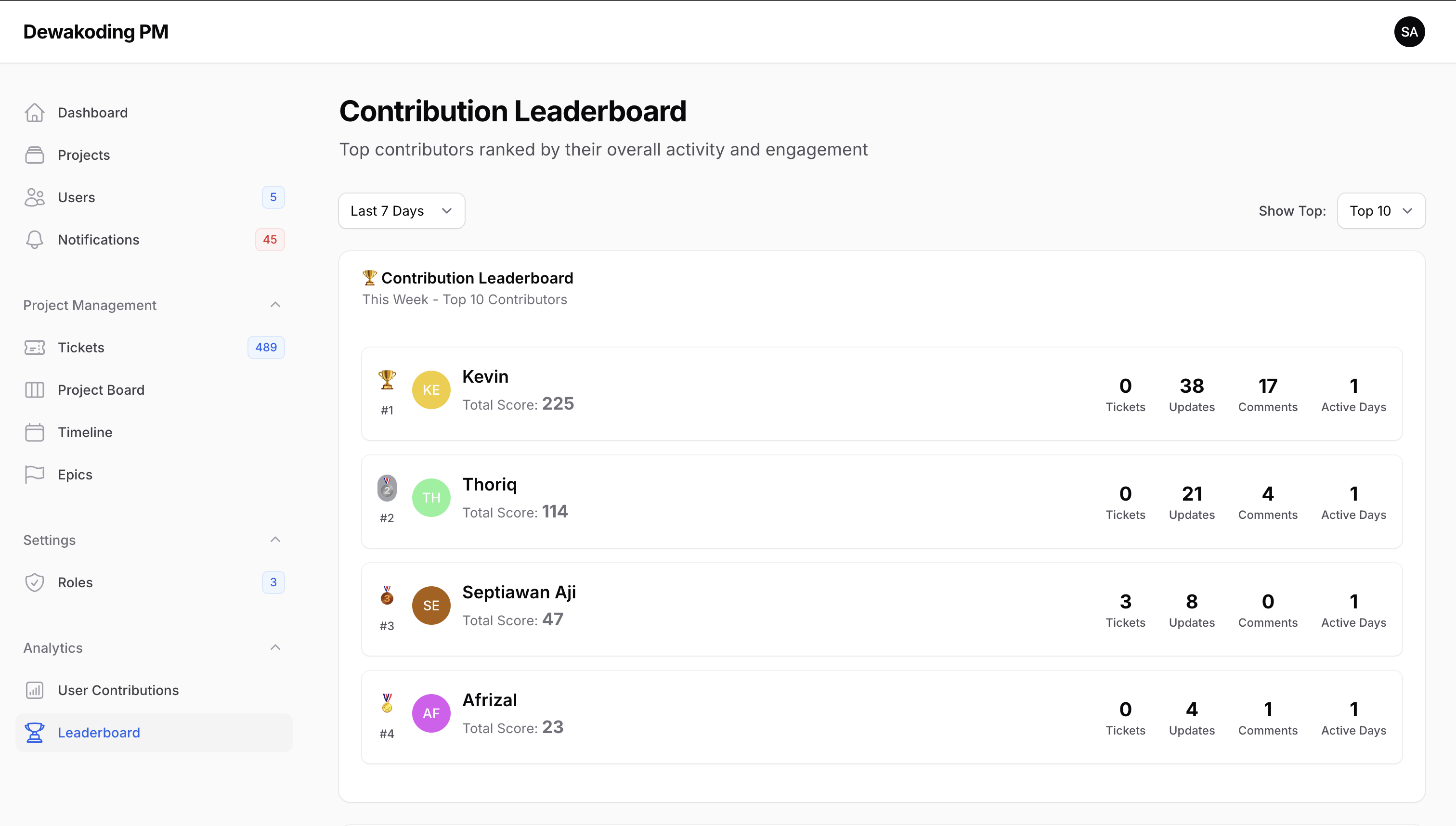Open the Top 10 dropdown
The image size is (1456, 826).
[x=1380, y=211]
